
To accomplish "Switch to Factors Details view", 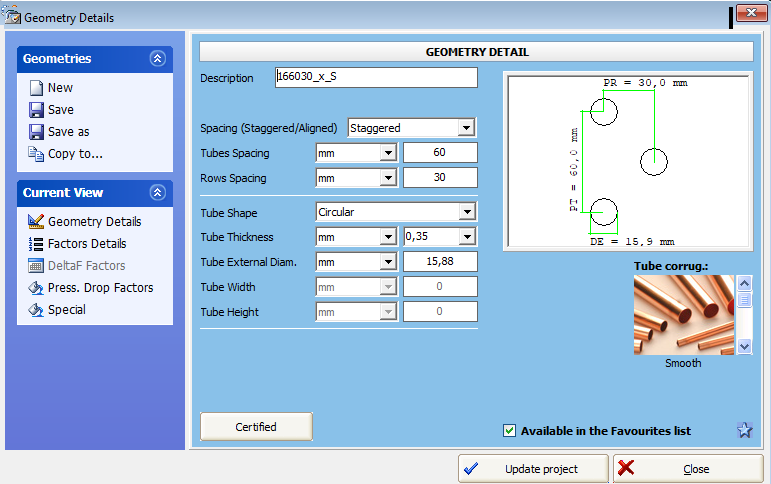I will pyautogui.click(x=87, y=243).
